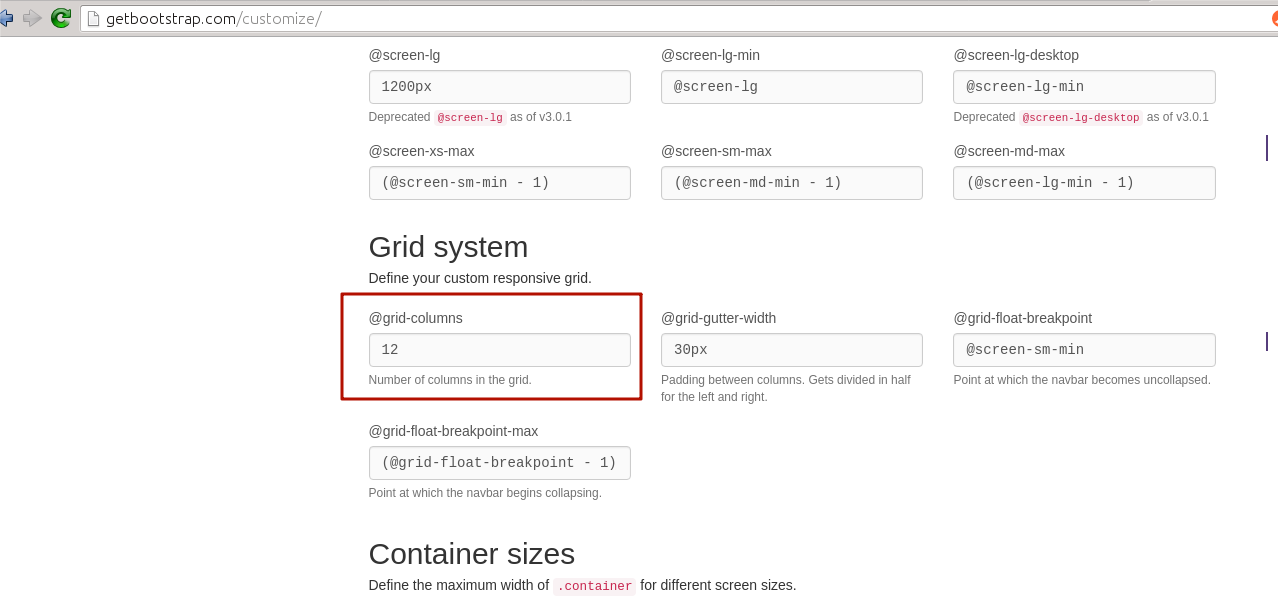The height and width of the screenshot is (613, 1278).
Task: Click the page icon in the address bar
Action: pos(94,18)
